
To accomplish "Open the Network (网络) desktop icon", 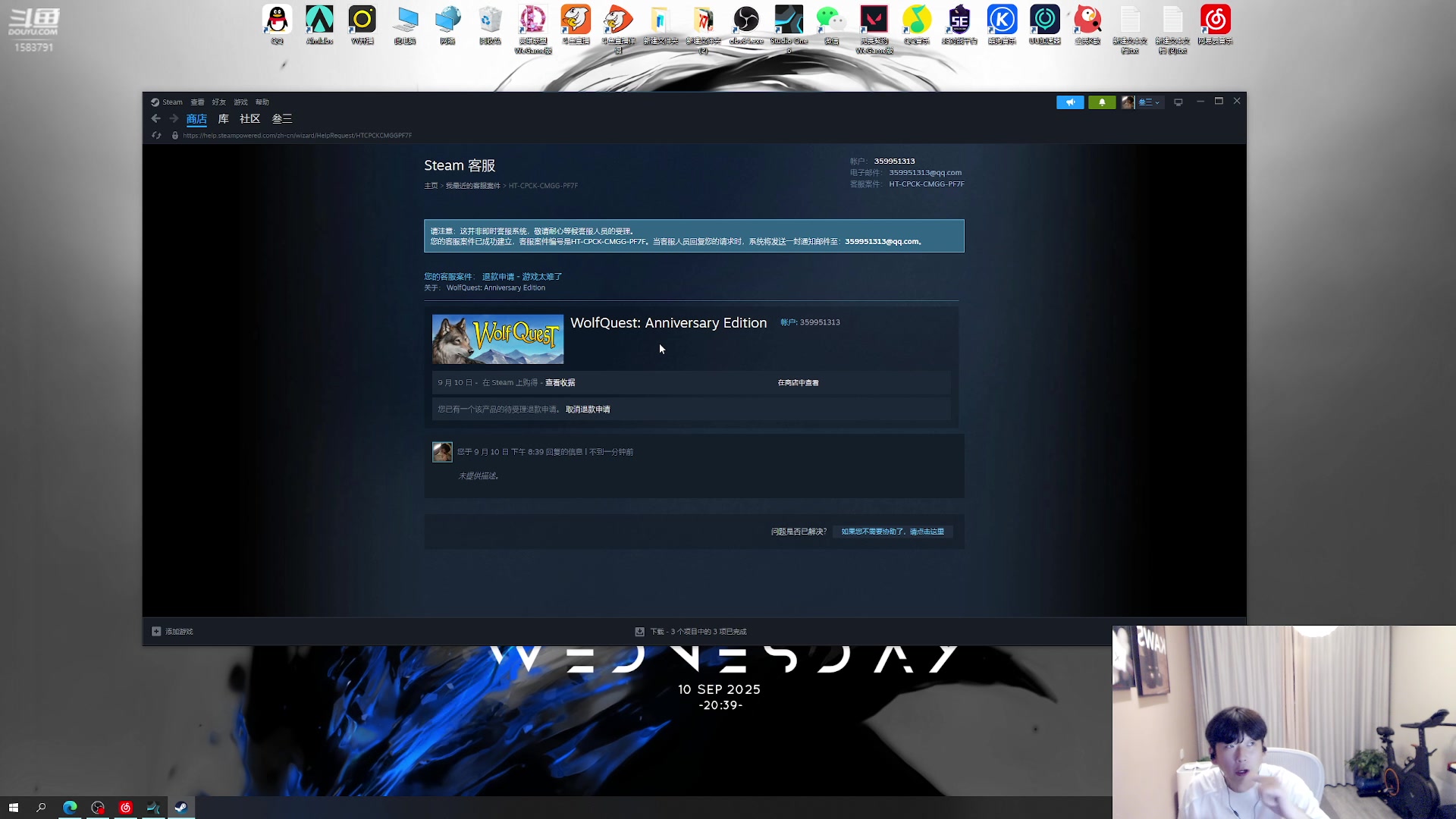I will tap(448, 24).
